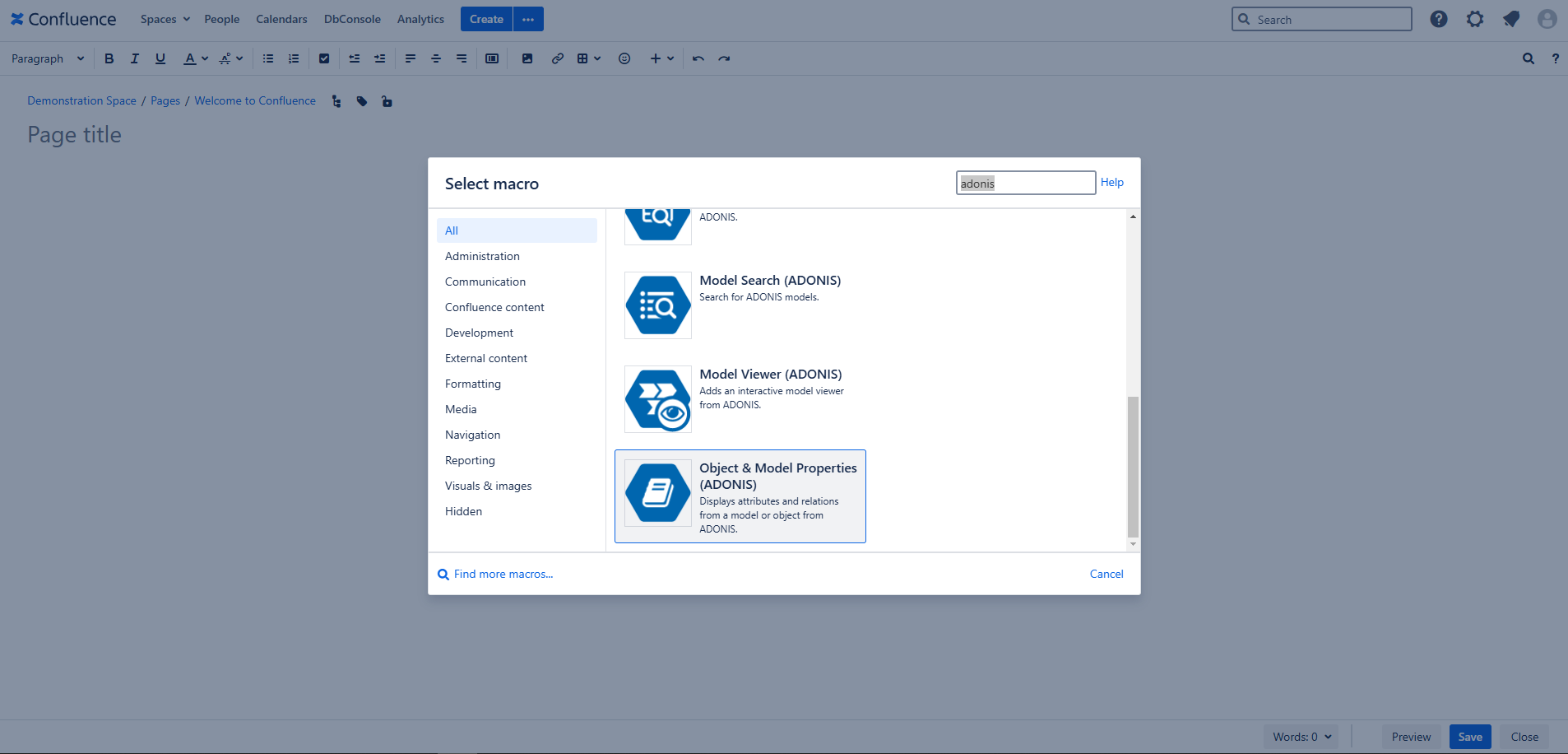1568x754 pixels.
Task: Open page restrictions with the padlock icon
Action: tap(387, 100)
